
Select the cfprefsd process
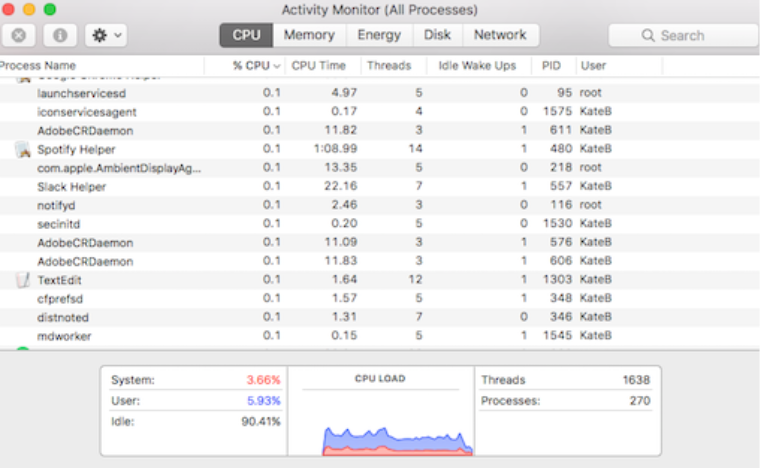pos(60,299)
